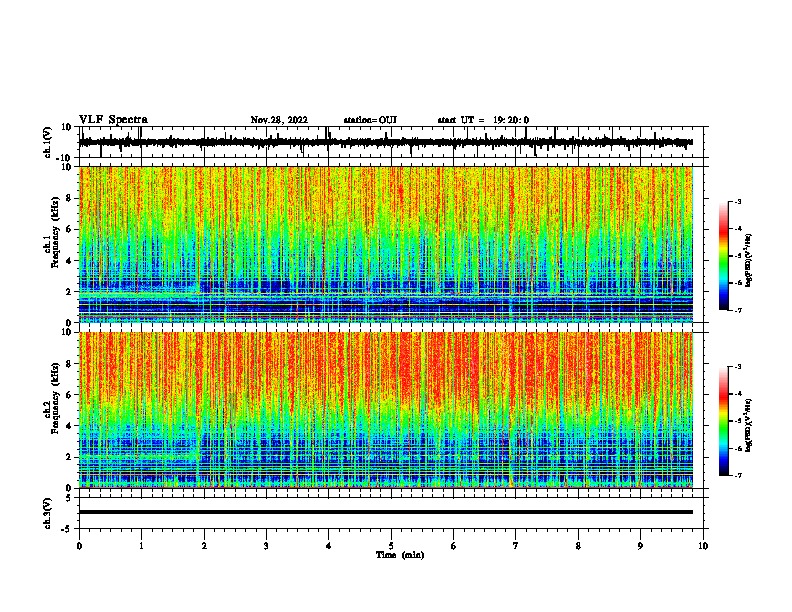Click the "ch.1(V)" vertical axis label
Image resolution: width=792 pixels, height=612 pixels.
pyautogui.click(x=48, y=142)
